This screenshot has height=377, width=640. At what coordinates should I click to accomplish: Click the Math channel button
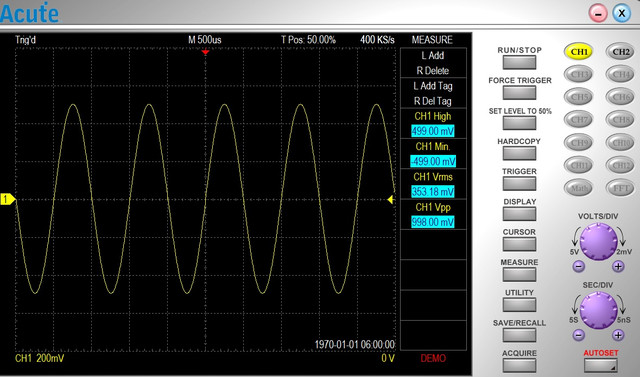point(579,188)
